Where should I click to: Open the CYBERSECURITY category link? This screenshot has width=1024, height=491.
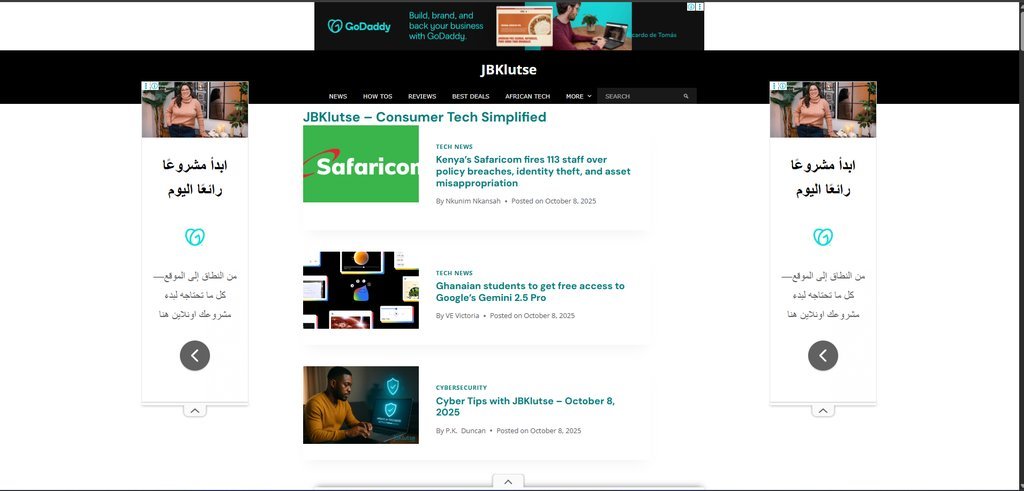[462, 388]
